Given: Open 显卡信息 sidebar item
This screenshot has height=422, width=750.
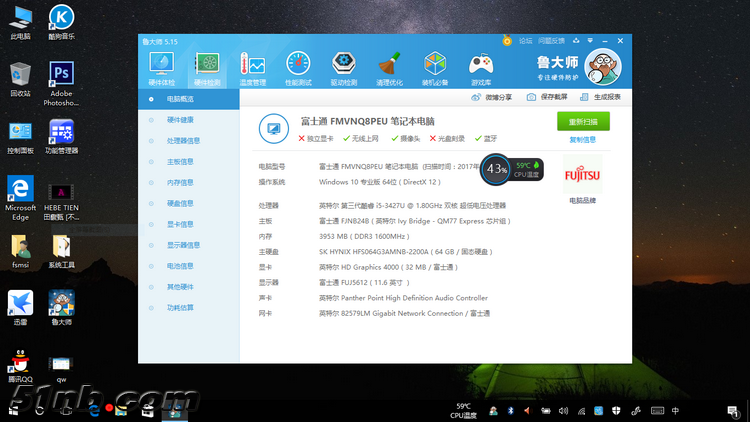Looking at the screenshot, I should [x=181, y=224].
